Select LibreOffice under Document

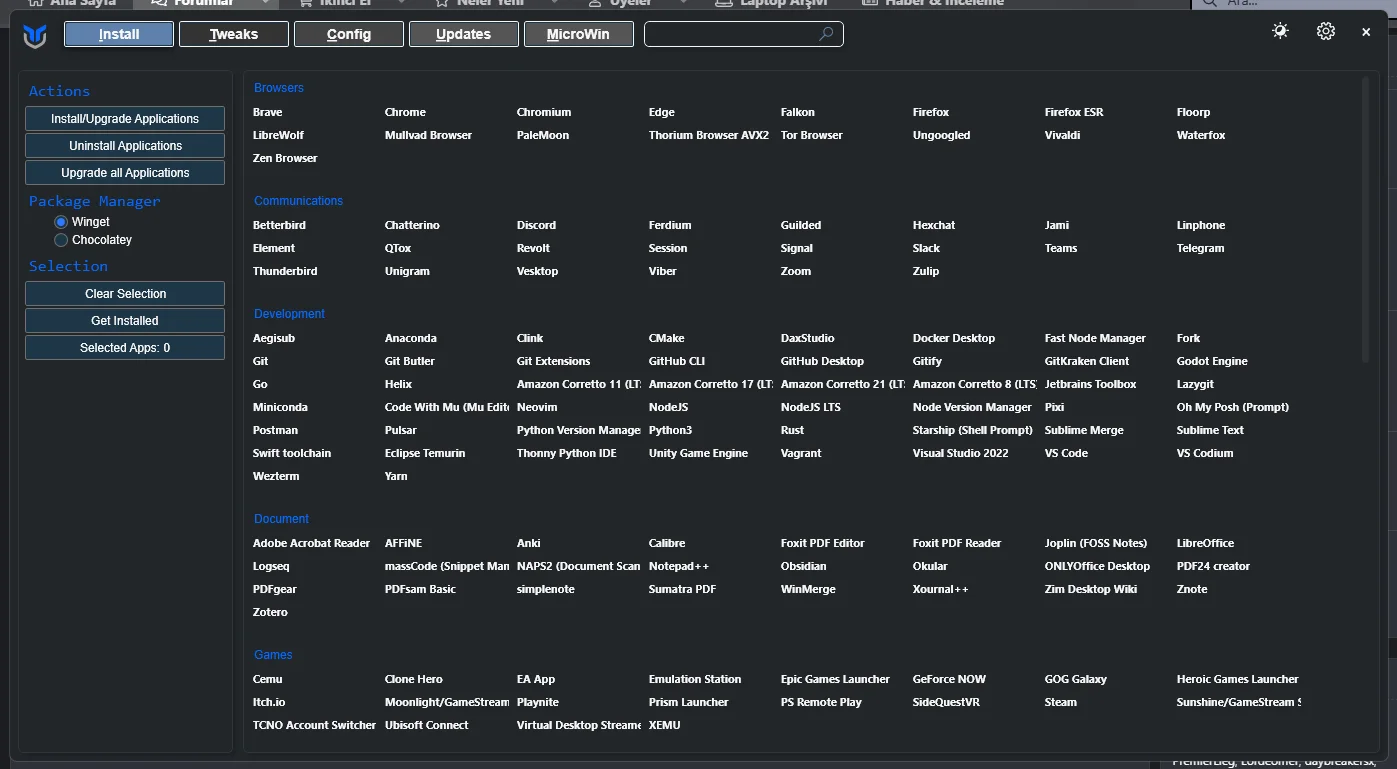click(1205, 543)
